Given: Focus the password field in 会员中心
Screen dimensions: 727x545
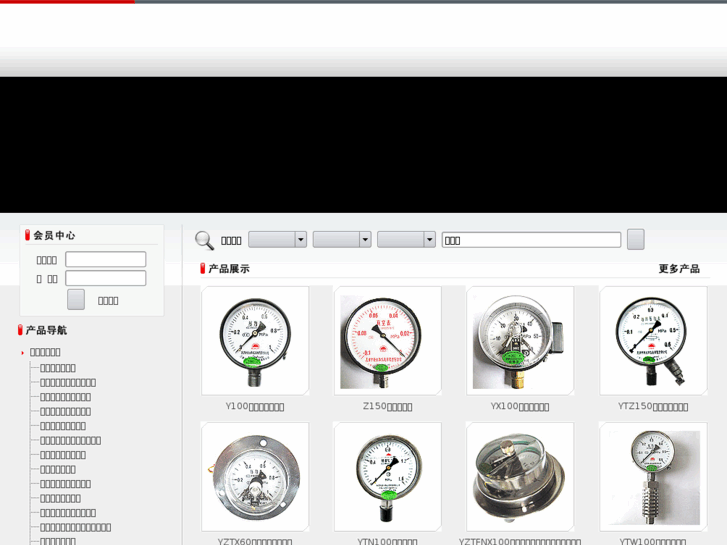Looking at the screenshot, I should pos(106,278).
